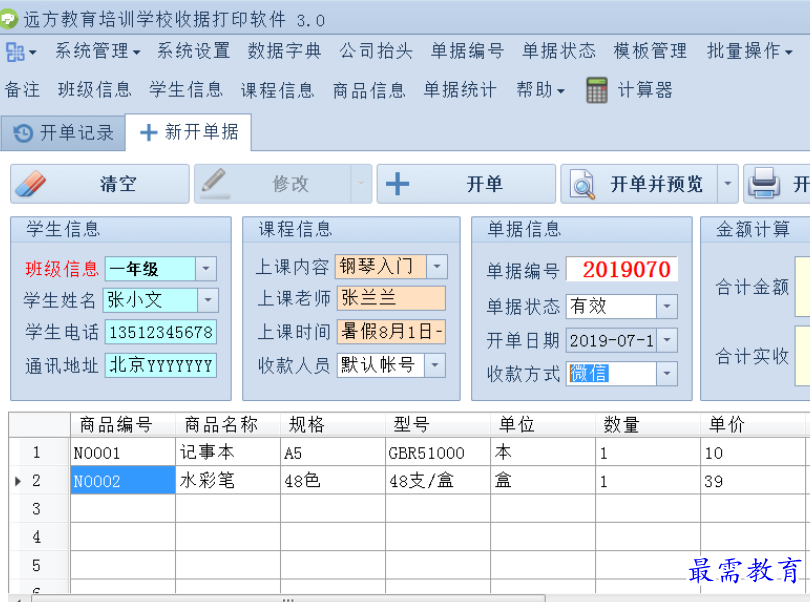The image size is (810, 602).
Task: Expand 收款方式 combo box arrow
Action: (x=667, y=374)
